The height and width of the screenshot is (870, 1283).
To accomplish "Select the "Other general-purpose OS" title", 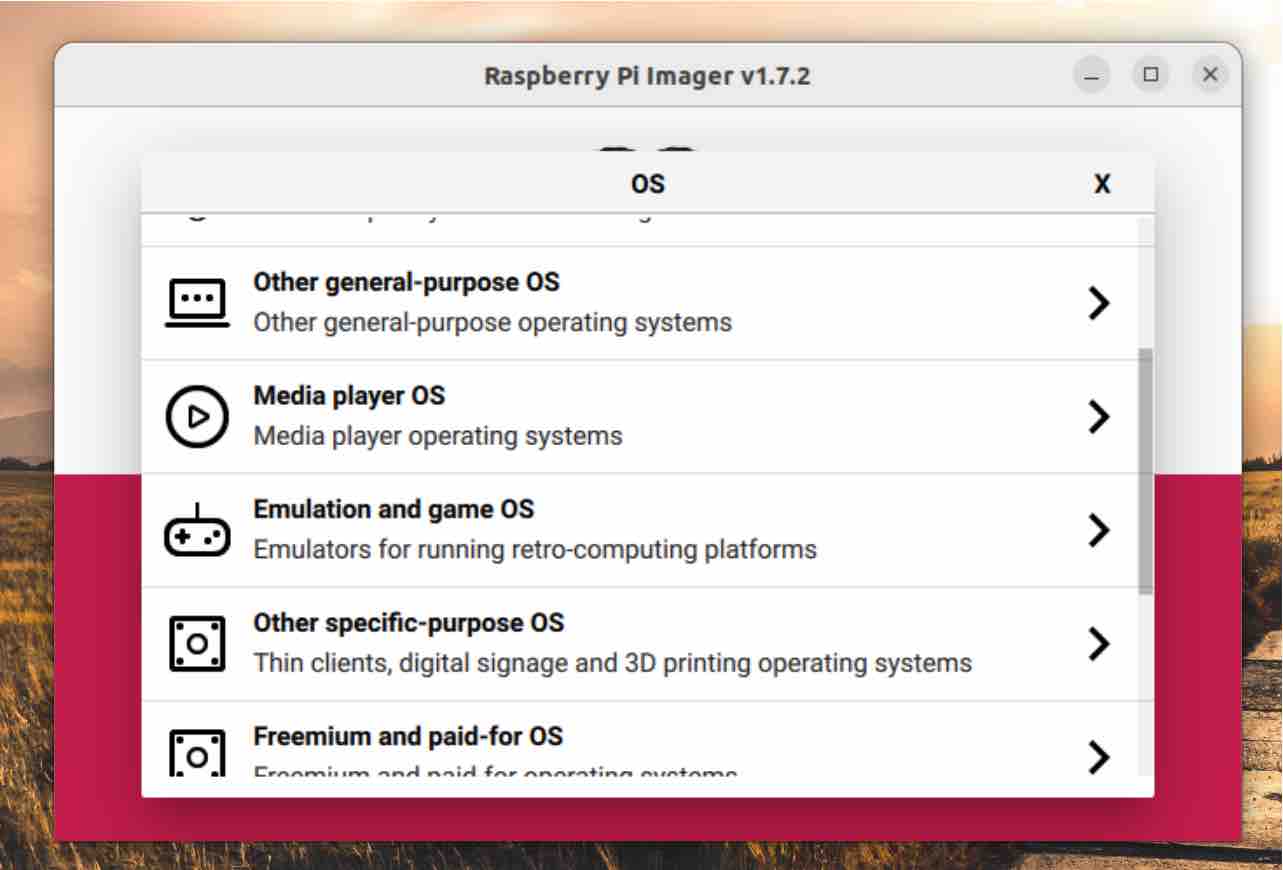I will coord(406,282).
